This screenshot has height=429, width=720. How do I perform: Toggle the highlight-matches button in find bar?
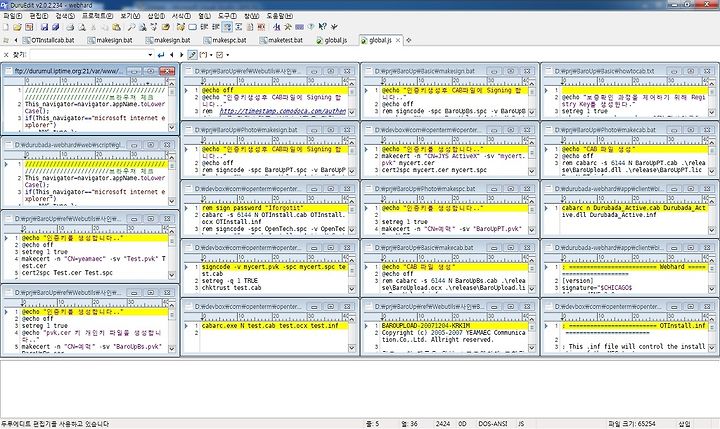pos(192,55)
